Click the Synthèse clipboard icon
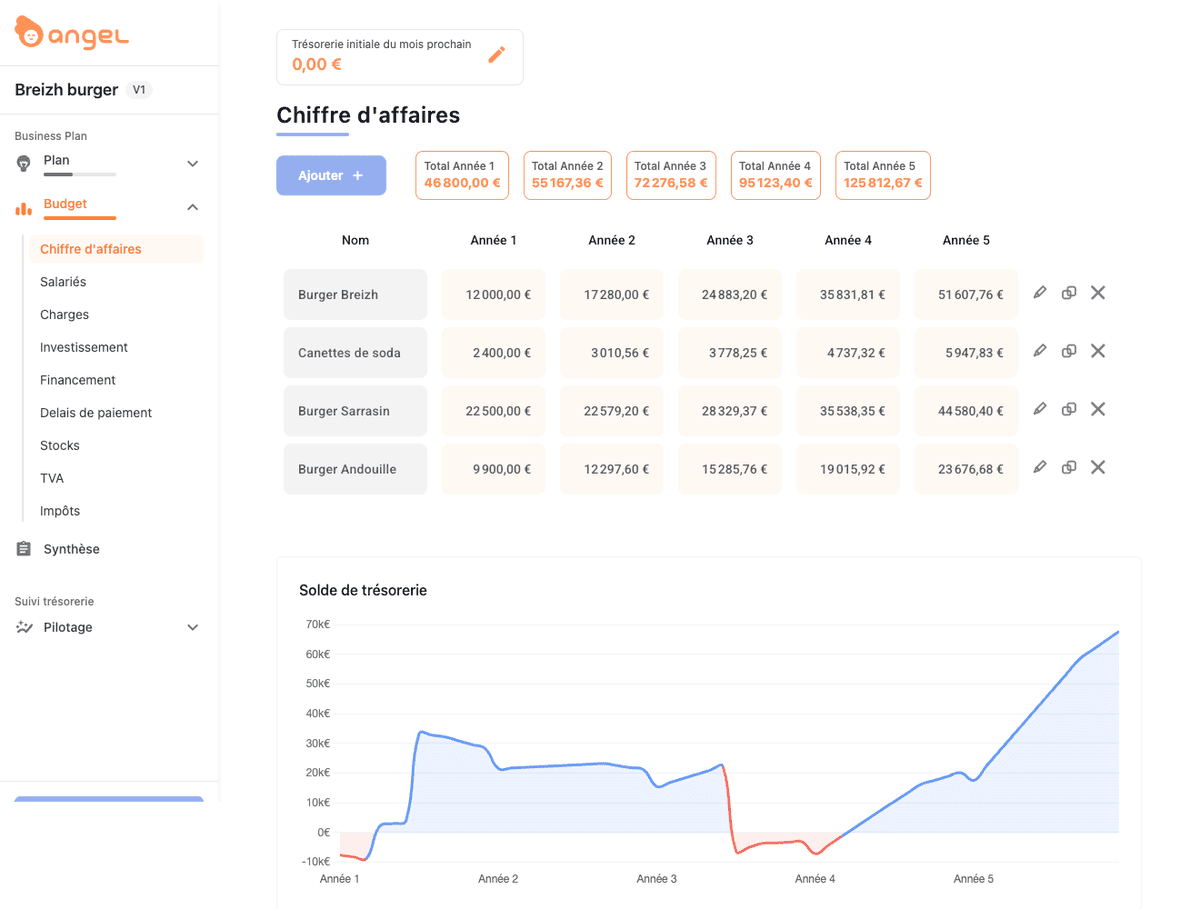 click(24, 549)
